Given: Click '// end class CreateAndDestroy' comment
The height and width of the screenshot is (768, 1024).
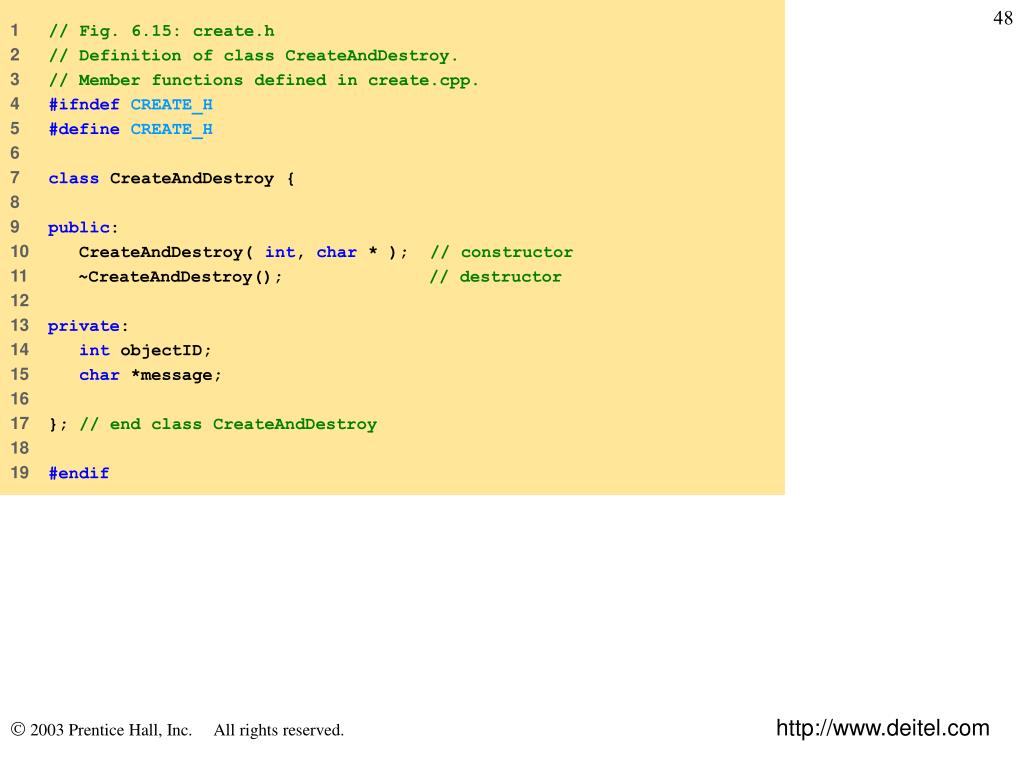Looking at the screenshot, I should tap(228, 424).
